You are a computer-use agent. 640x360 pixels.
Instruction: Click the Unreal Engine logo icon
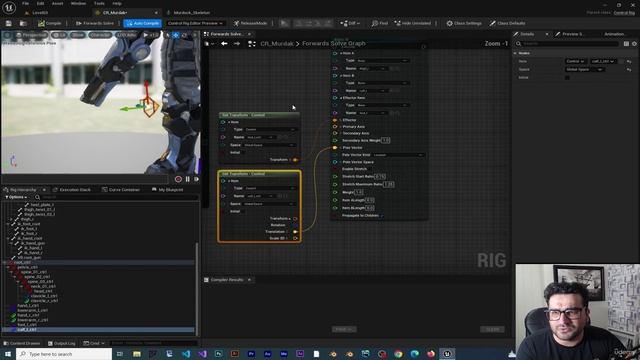9,7
